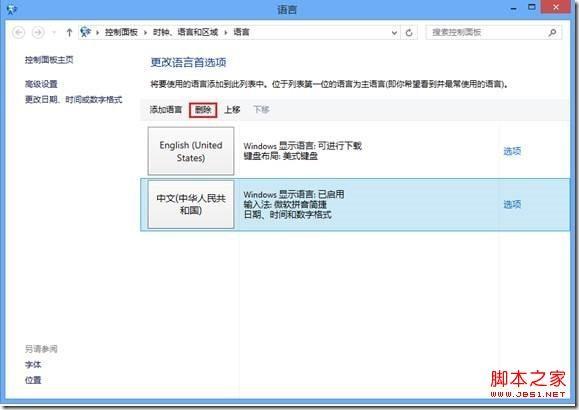Expand the arrow after 控制面板 breadcrumb

coord(145,33)
